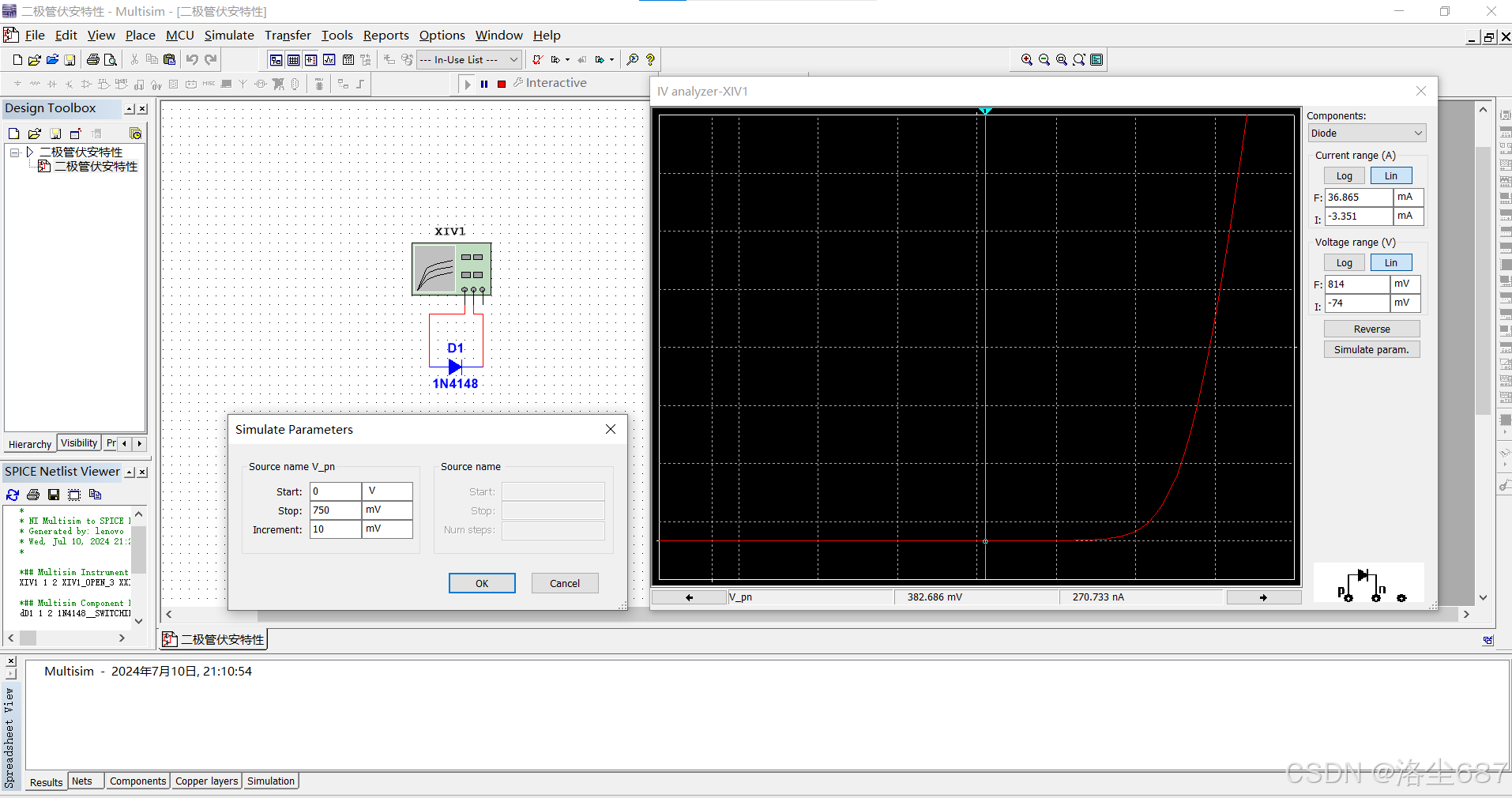
Task: Undo the last action via toolbar
Action: [192, 59]
